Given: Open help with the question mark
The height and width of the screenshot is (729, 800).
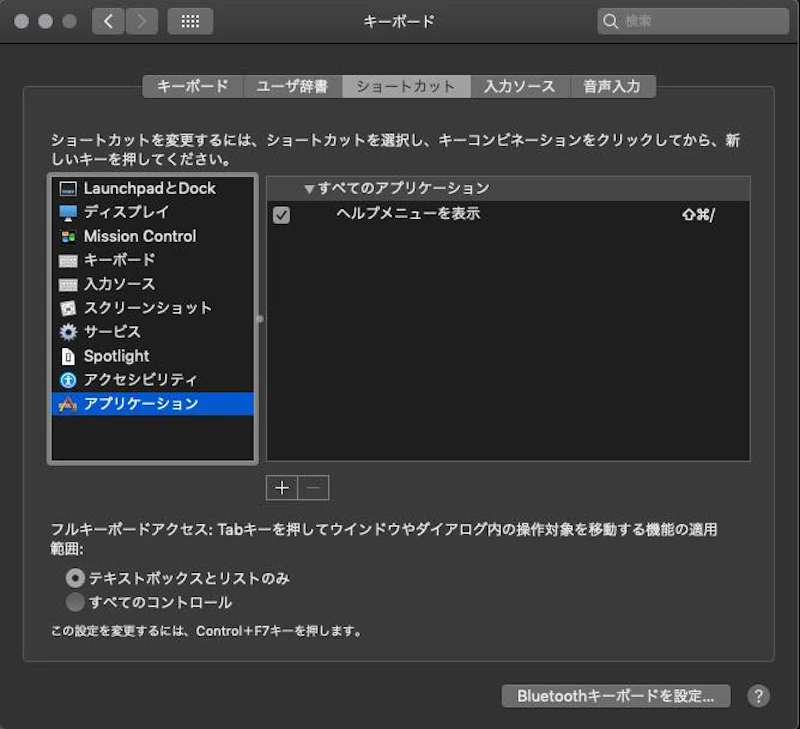Looking at the screenshot, I should pos(758,696).
